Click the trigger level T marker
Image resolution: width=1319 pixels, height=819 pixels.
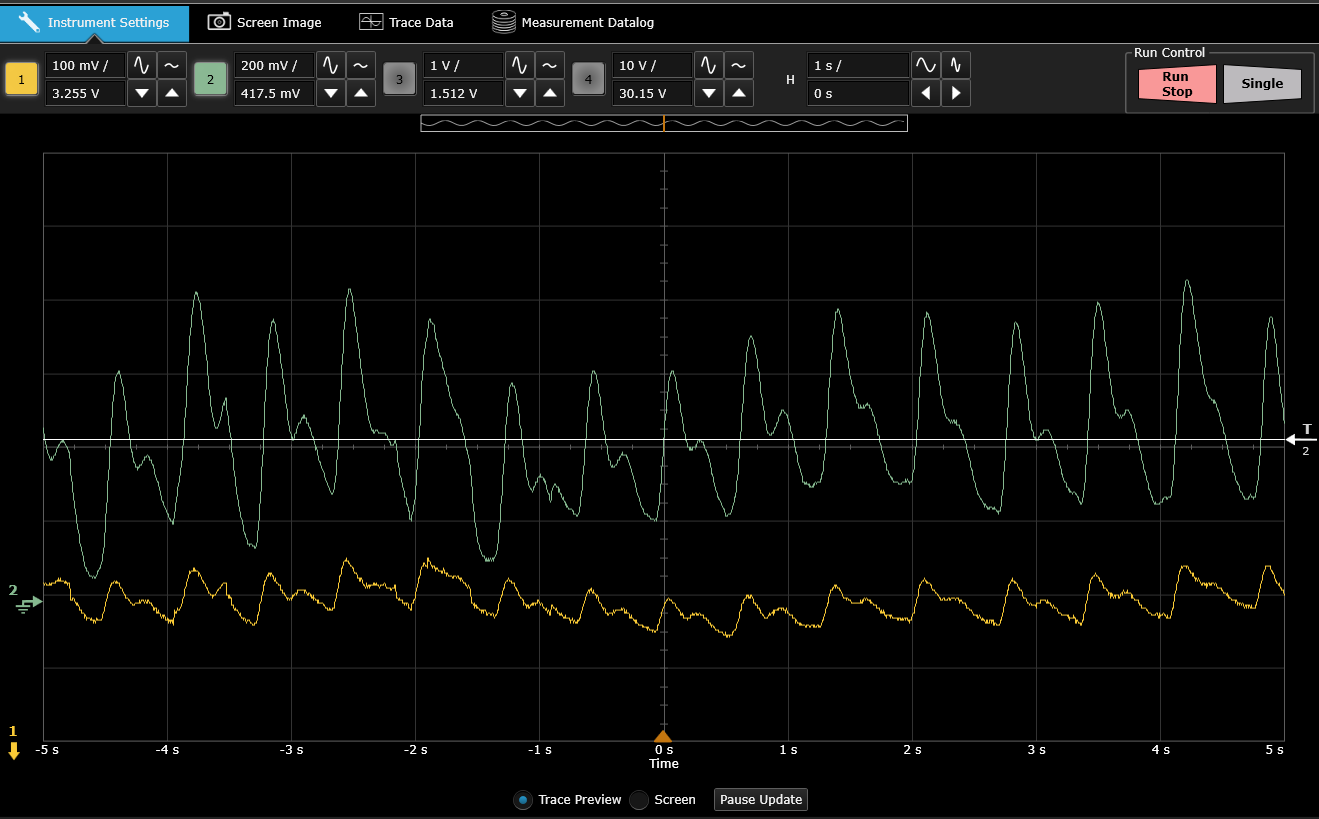point(1301,438)
